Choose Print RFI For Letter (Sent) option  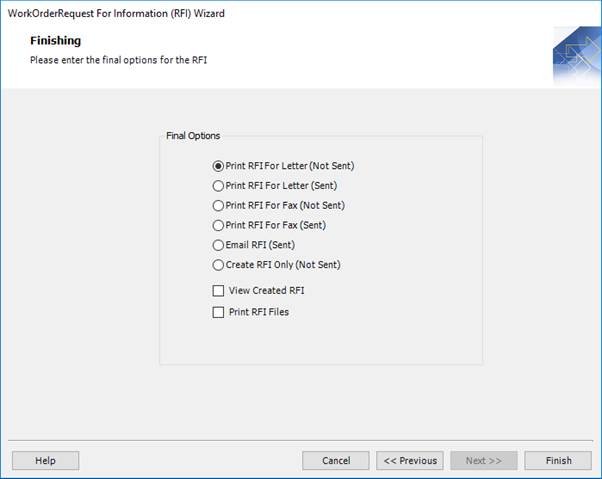point(219,186)
